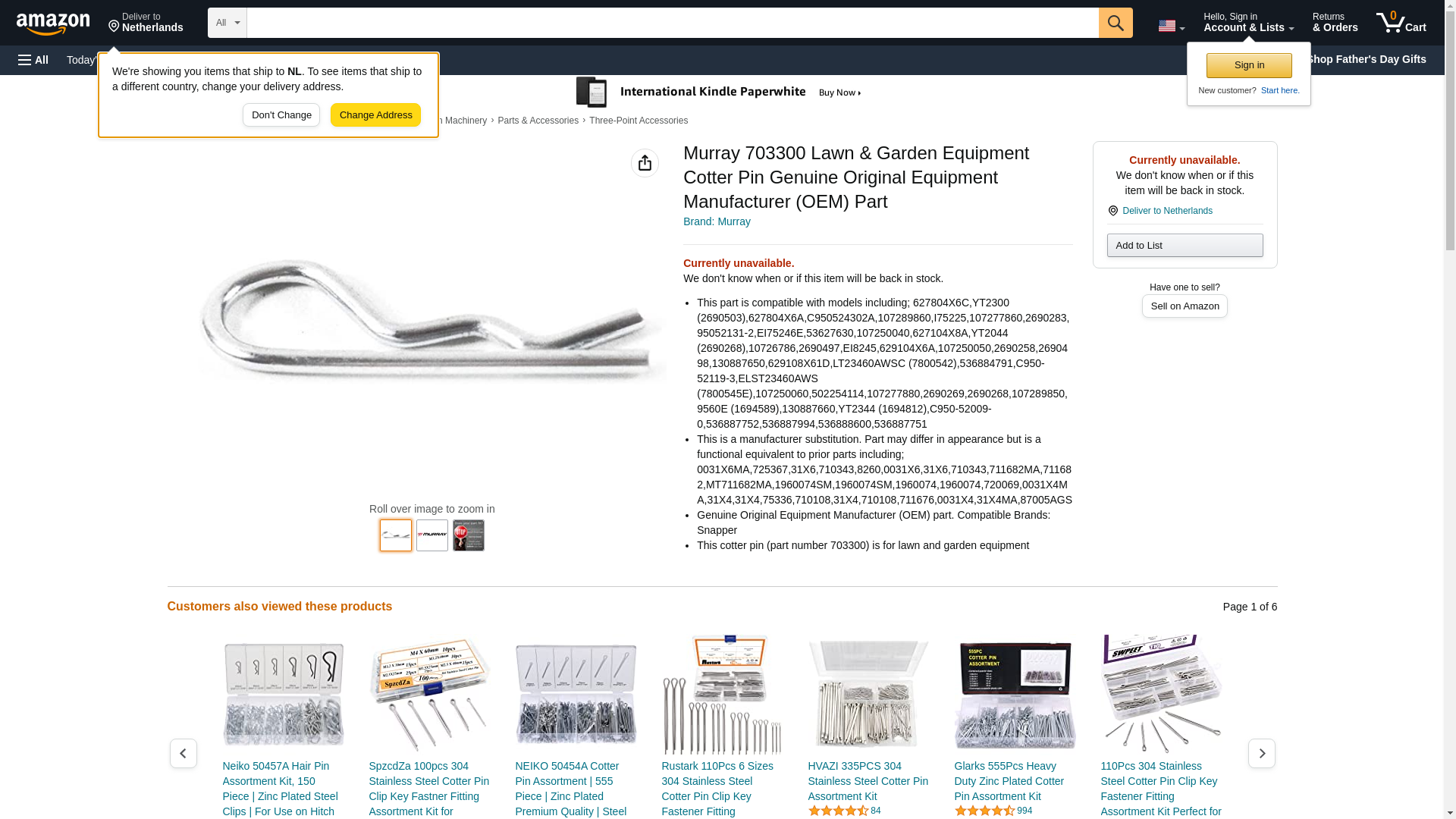This screenshot has height=819, width=1456.
Task: Select the Murray logo thumbnail
Action: (x=432, y=535)
